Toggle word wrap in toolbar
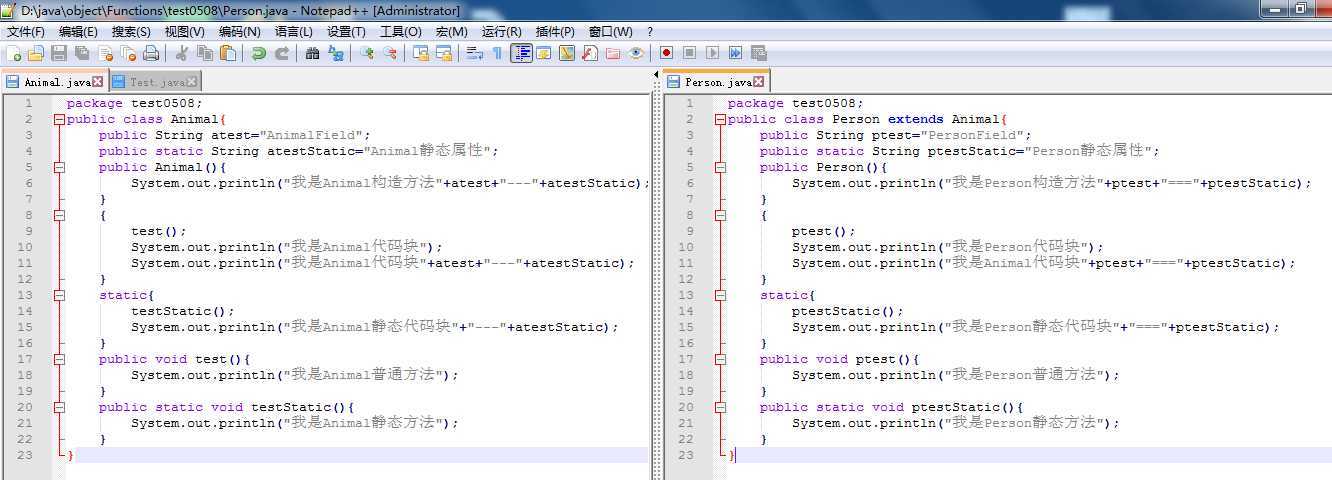The width and height of the screenshot is (1332, 480). click(473, 53)
